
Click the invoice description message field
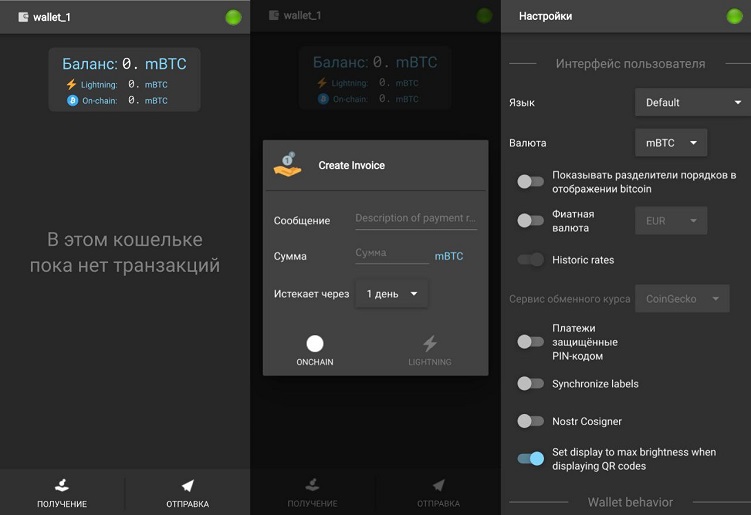(415, 218)
